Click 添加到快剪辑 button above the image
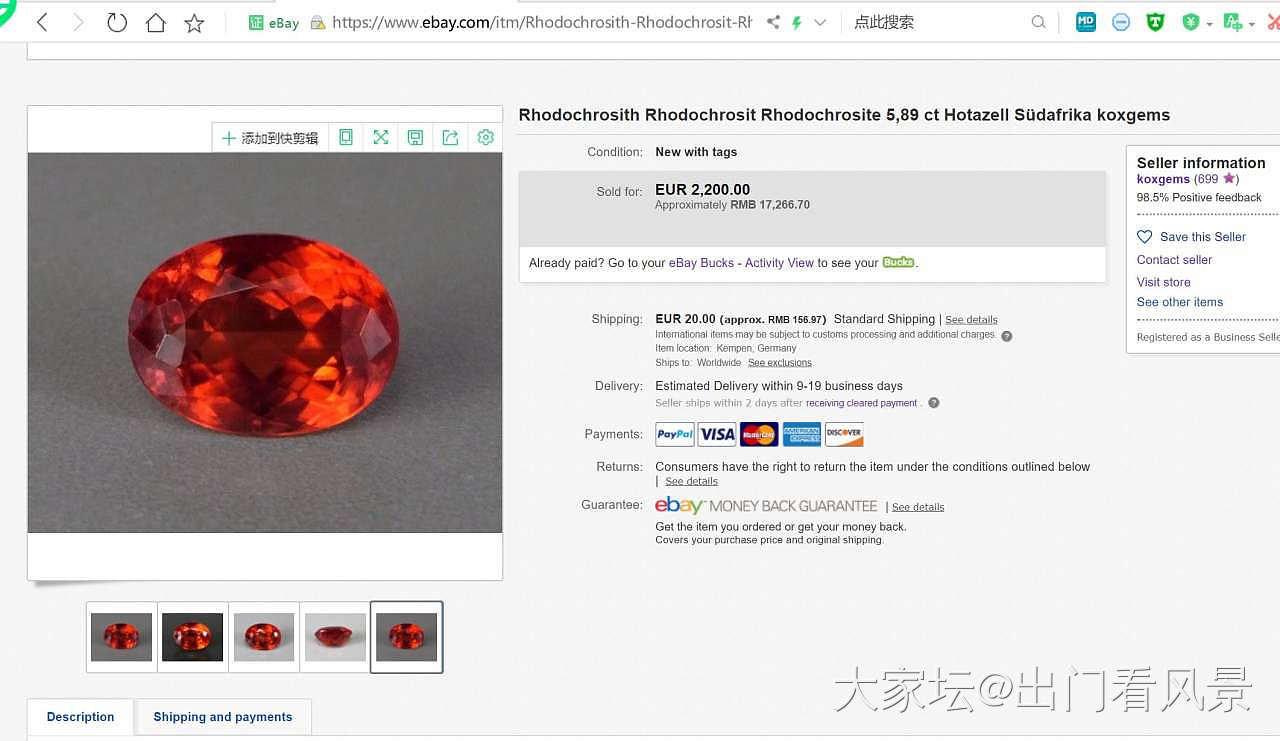This screenshot has width=1280, height=741. pos(270,138)
